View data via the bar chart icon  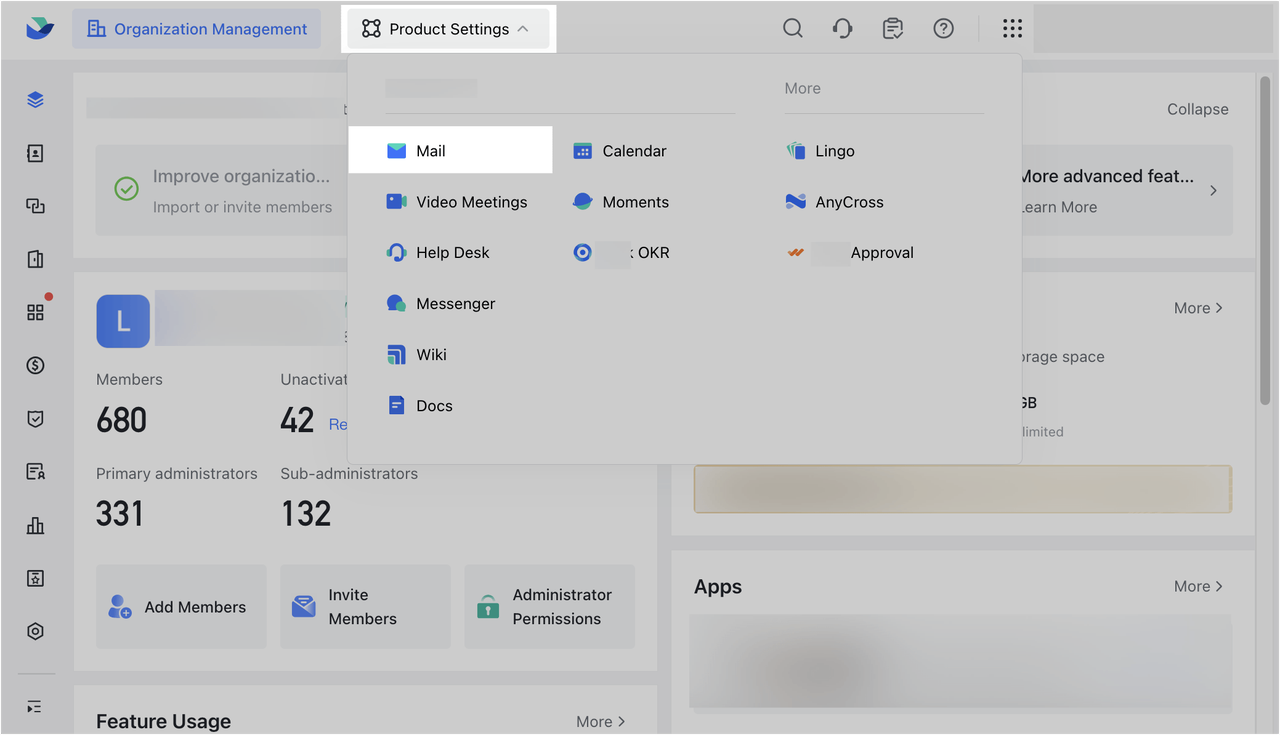35,524
